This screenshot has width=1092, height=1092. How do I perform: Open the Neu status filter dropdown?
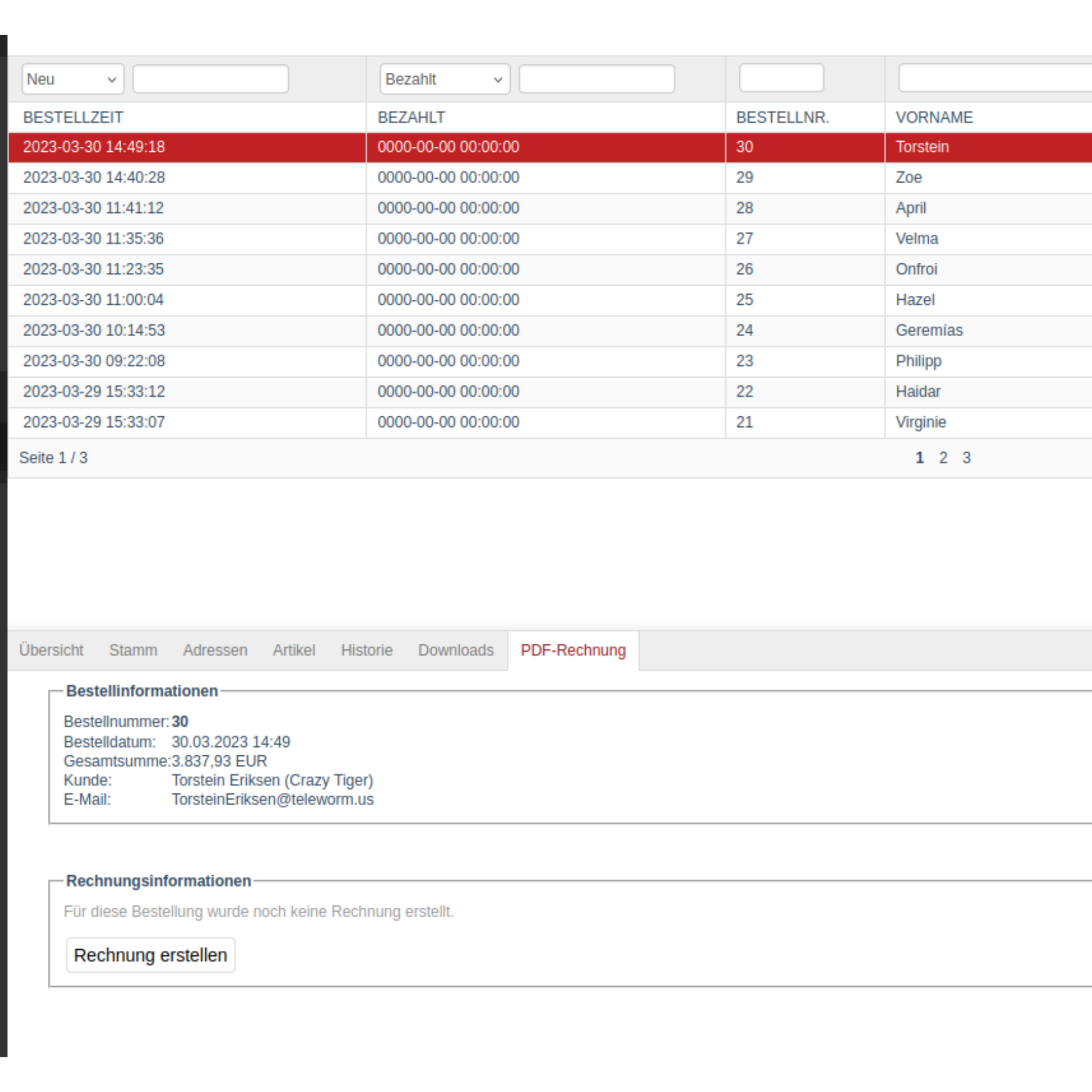pos(72,79)
